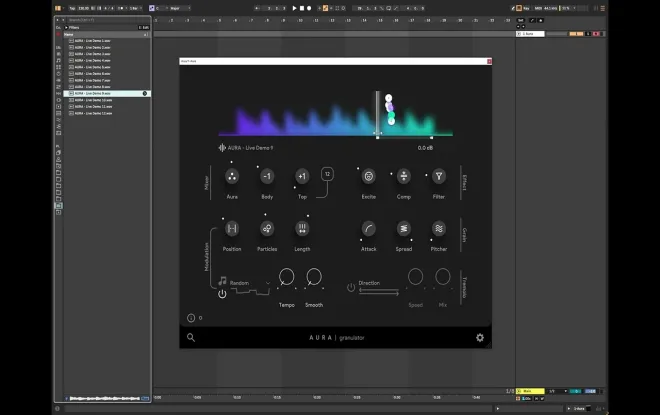This screenshot has height=415, width=660.
Task: Click the Direction arrows control
Action: pyautogui.click(x=379, y=292)
